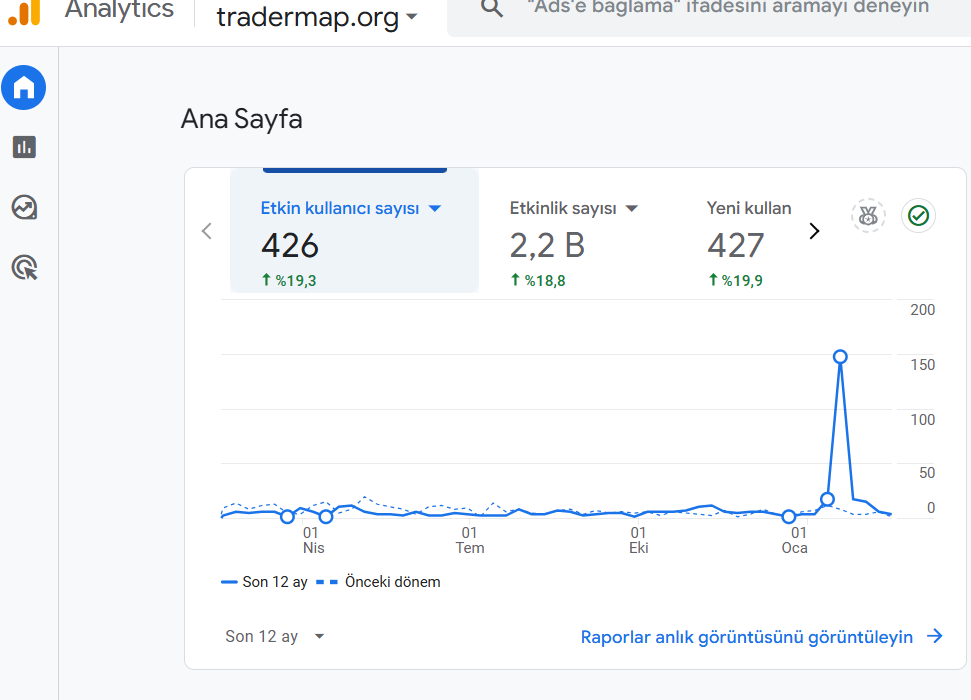Open the Son 12 ay date range dropdown
Image resolution: width=971 pixels, height=700 pixels.
(x=274, y=636)
